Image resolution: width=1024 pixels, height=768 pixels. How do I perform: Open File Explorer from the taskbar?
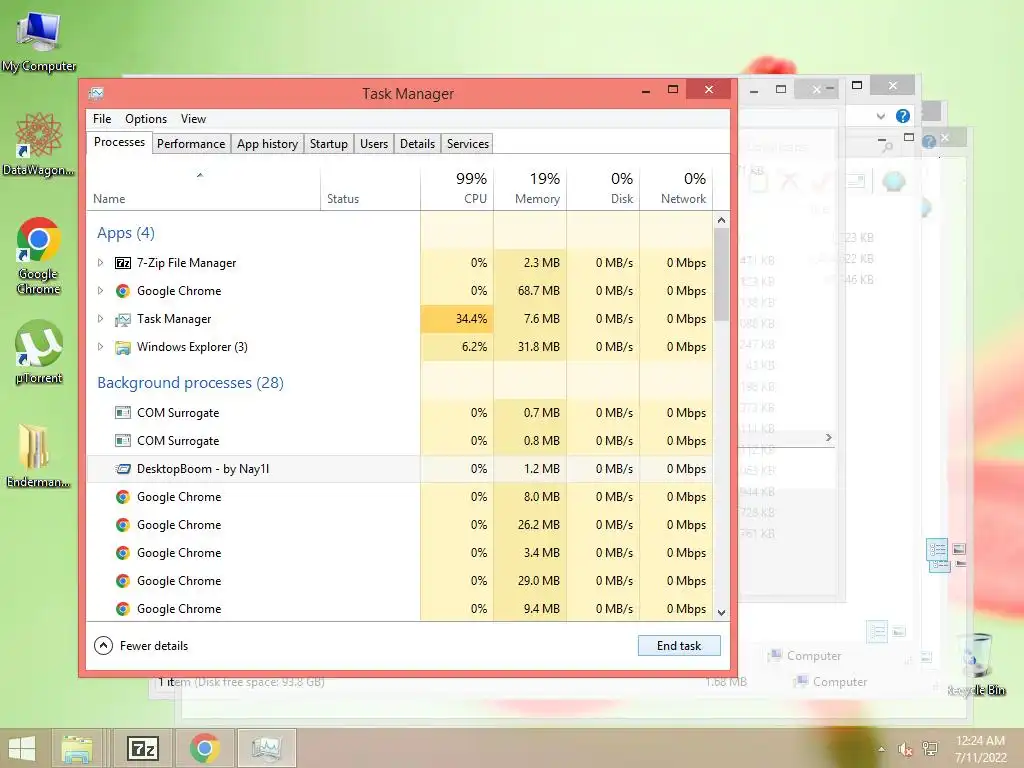[x=77, y=748]
